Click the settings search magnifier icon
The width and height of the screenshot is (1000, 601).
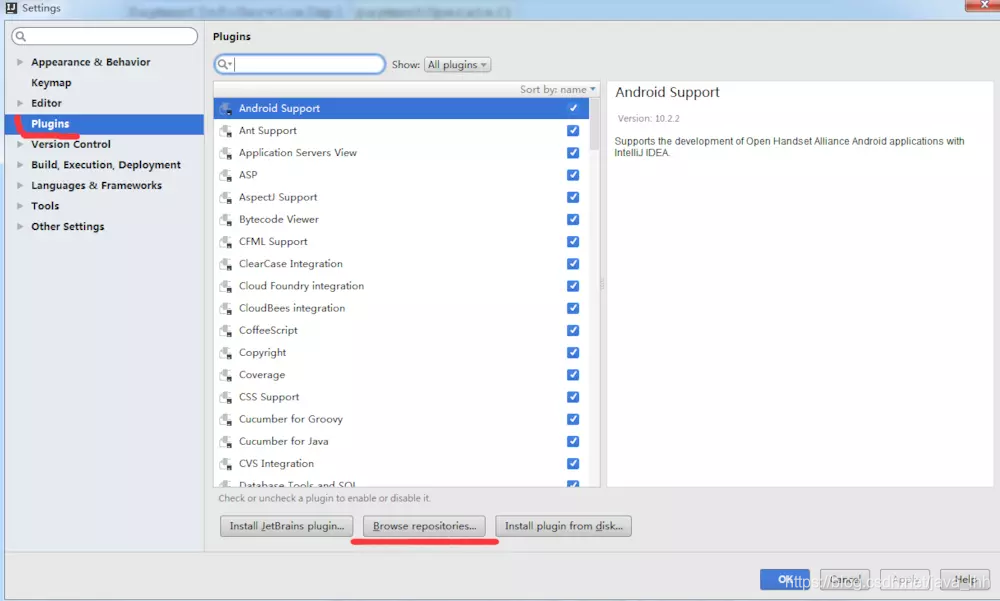pos(20,36)
